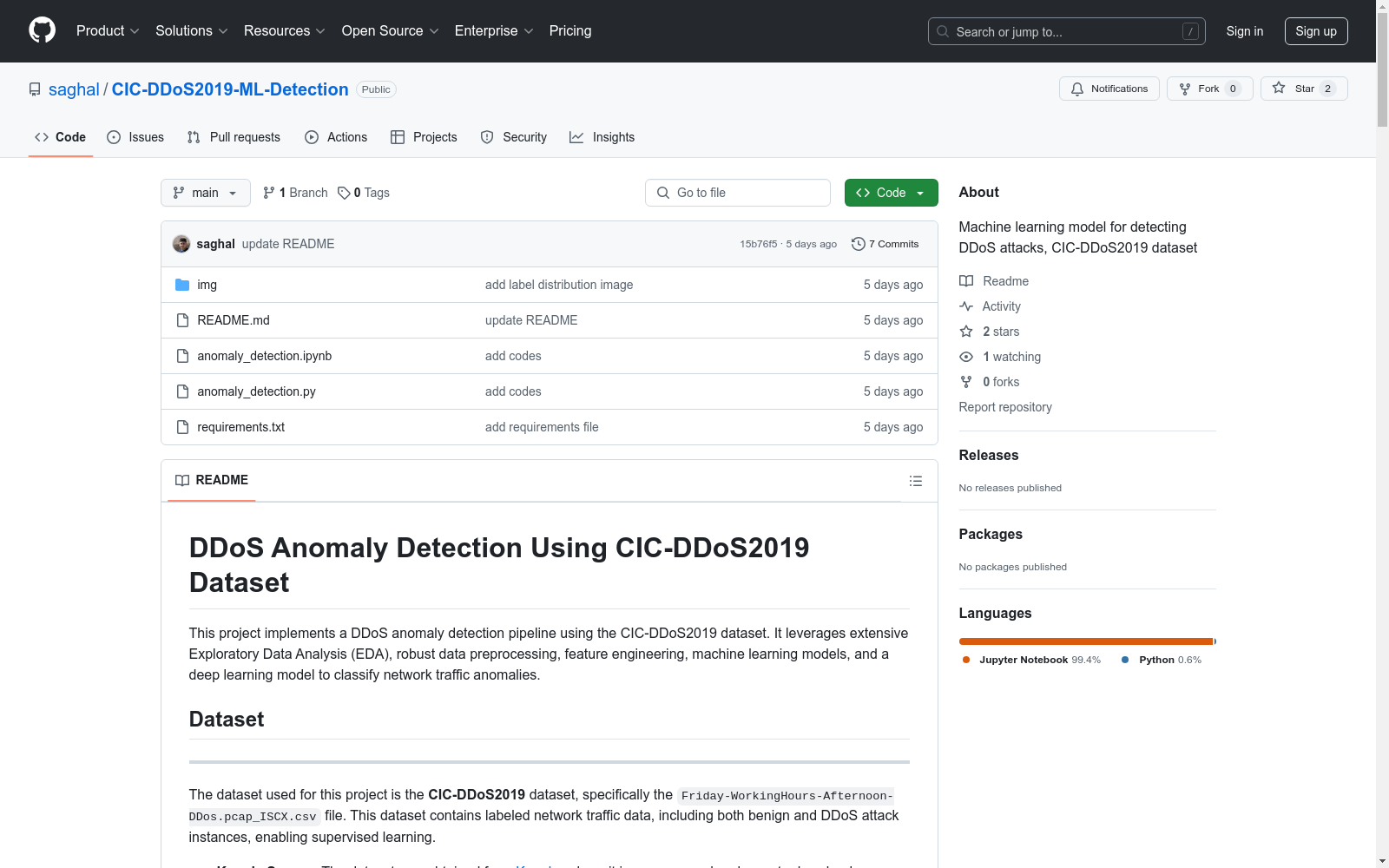The image size is (1389, 868).
Task: Click the anomaly_detection.py file icon
Action: click(x=182, y=391)
